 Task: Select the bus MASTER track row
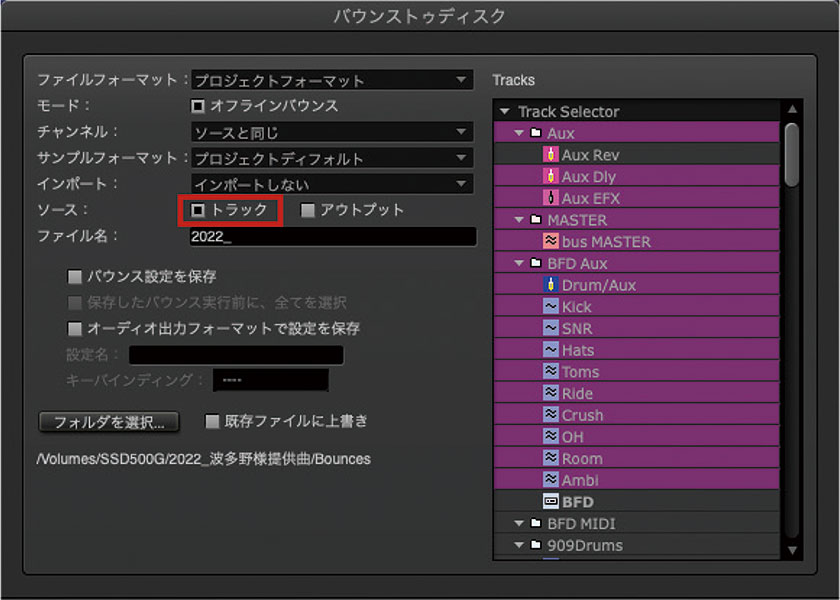636,242
